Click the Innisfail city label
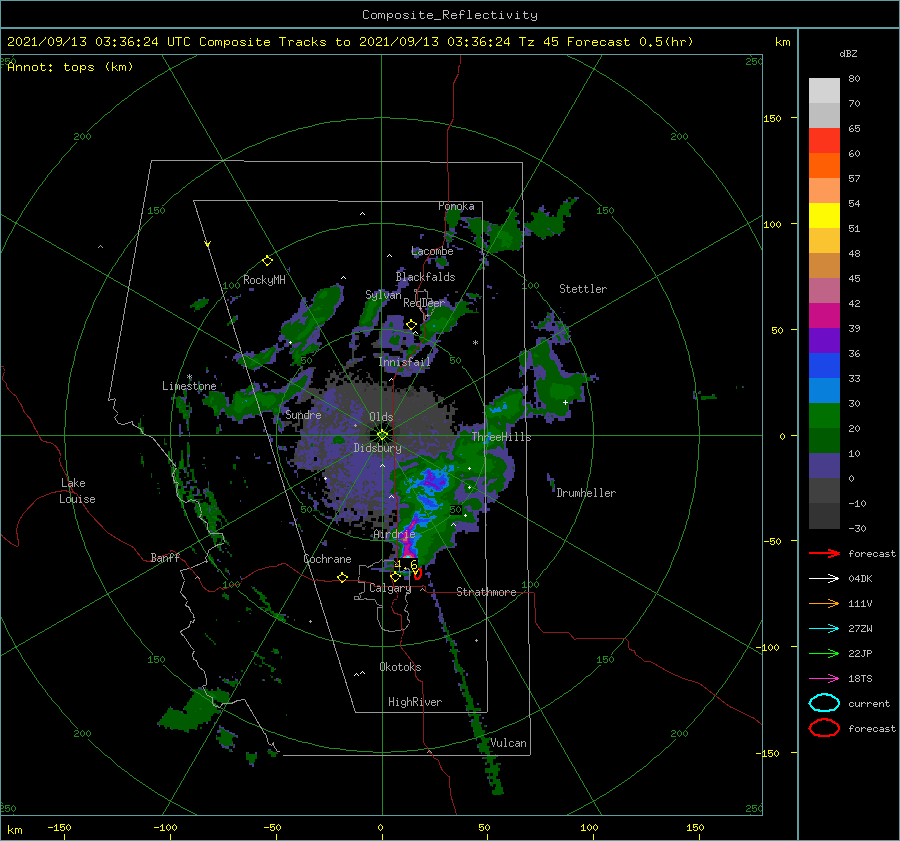 click(x=404, y=362)
